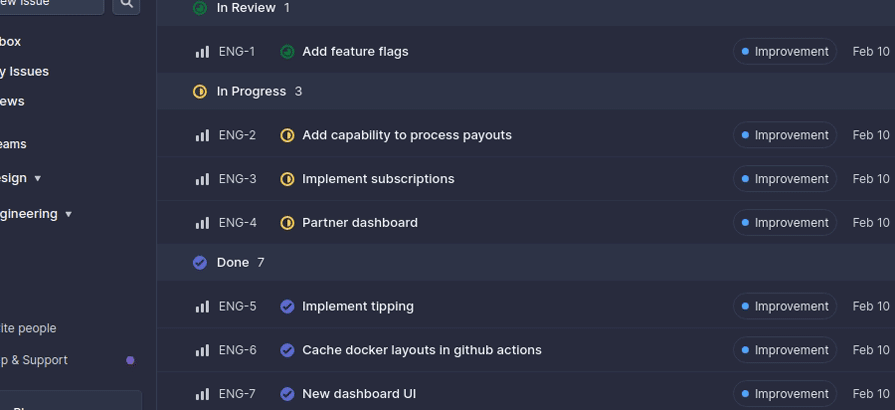
Task: Click the priority bars icon for ENG-1
Action: click(202, 52)
